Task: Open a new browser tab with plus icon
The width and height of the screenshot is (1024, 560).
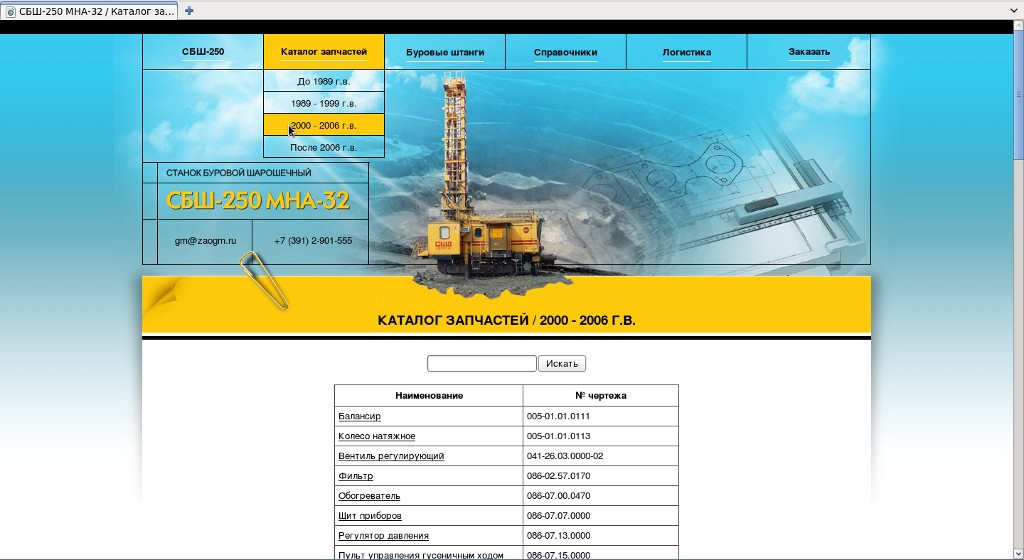Action: click(190, 10)
